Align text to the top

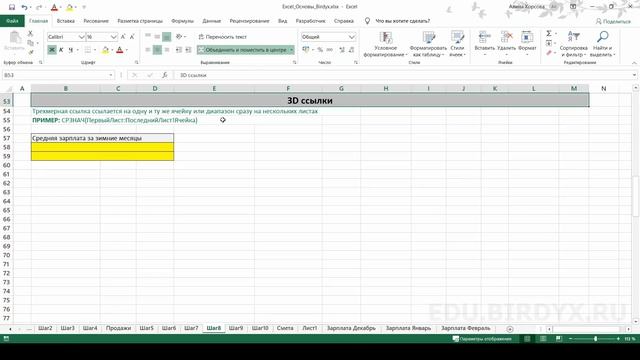(148, 37)
